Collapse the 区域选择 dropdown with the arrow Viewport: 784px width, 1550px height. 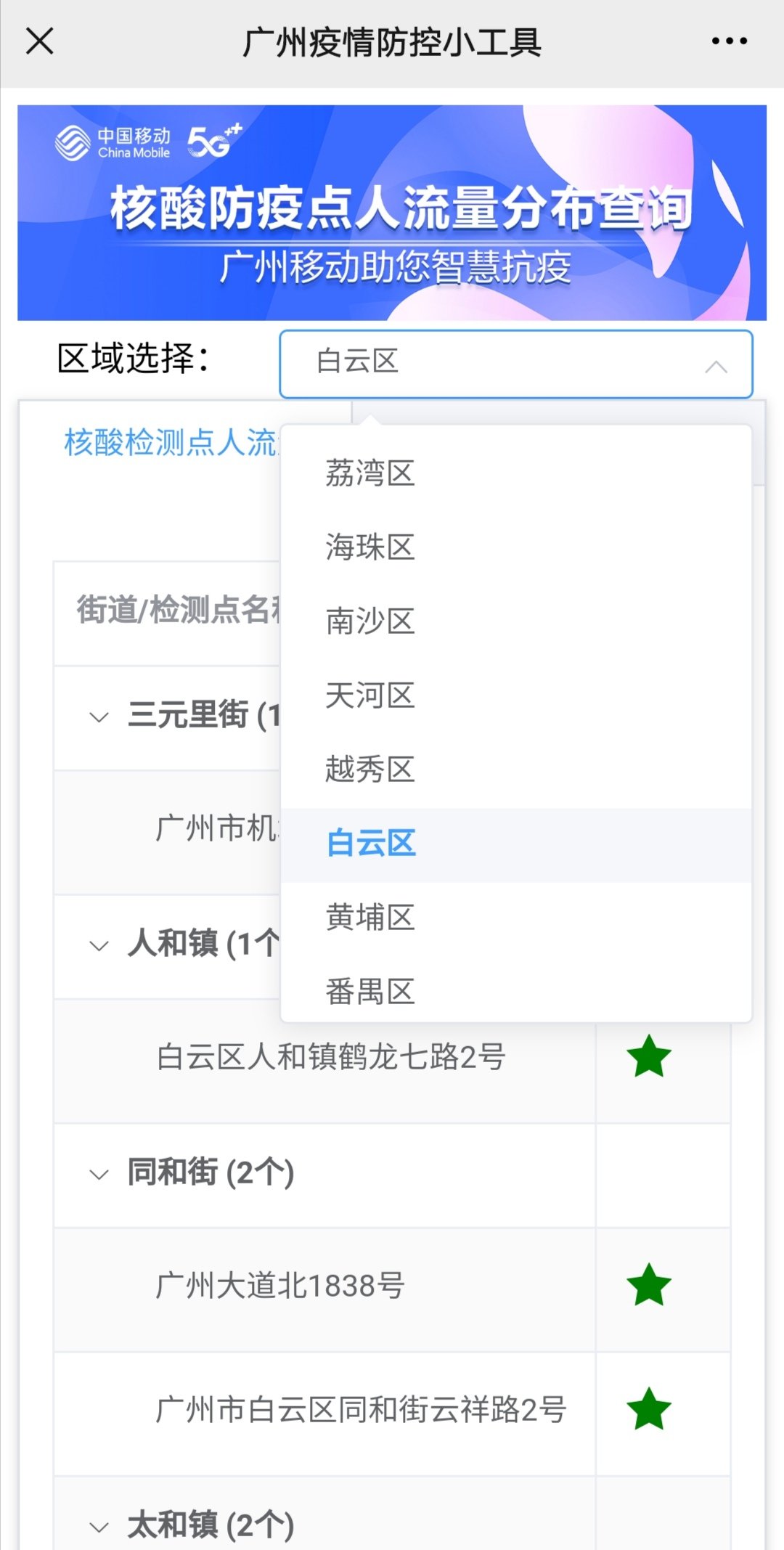coord(716,367)
